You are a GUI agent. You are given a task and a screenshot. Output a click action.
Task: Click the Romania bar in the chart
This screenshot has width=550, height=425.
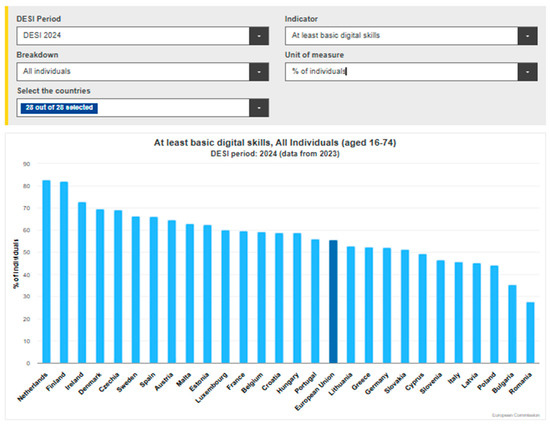[530, 333]
